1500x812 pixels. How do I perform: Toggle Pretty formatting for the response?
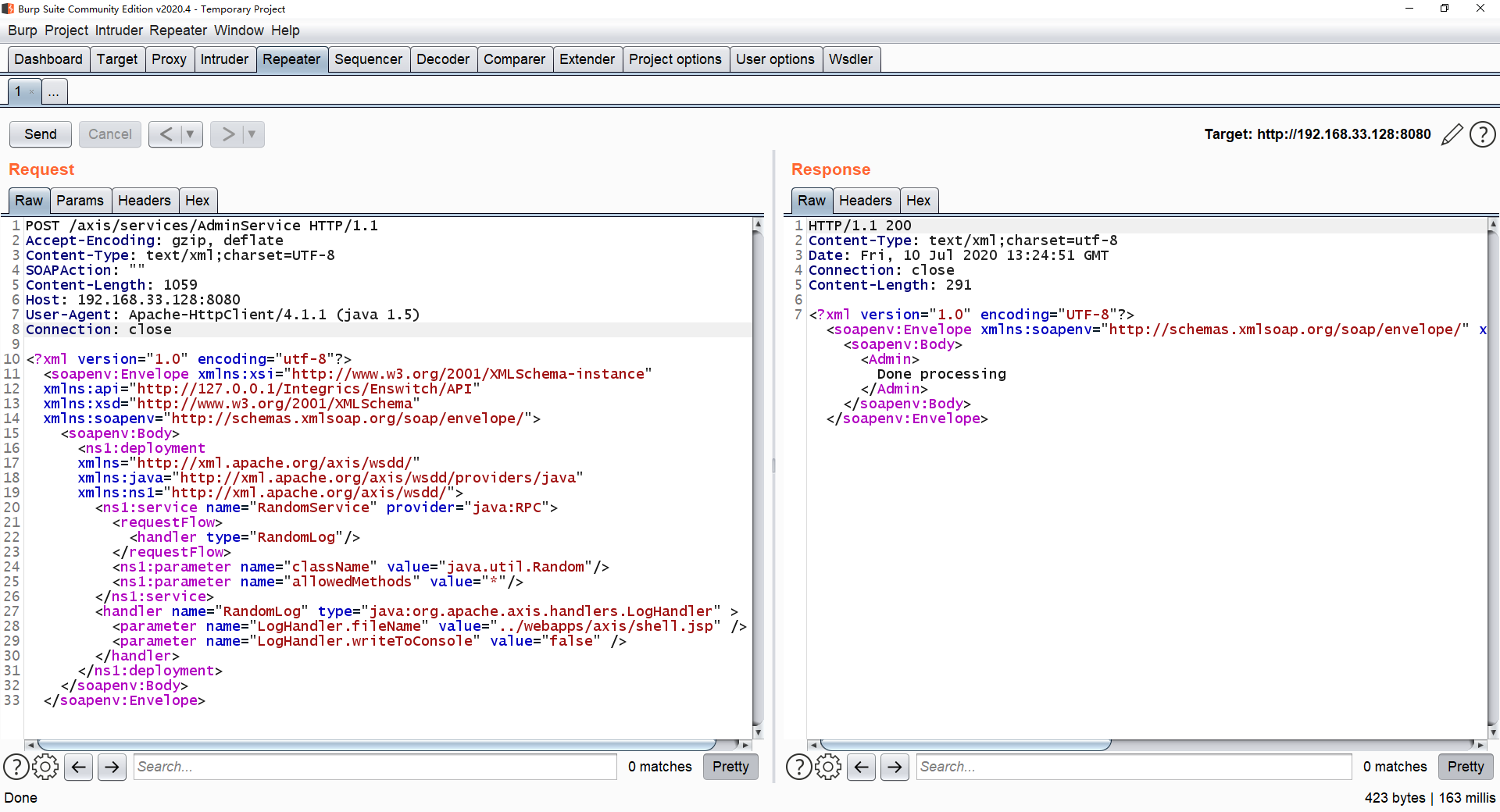[1466, 767]
